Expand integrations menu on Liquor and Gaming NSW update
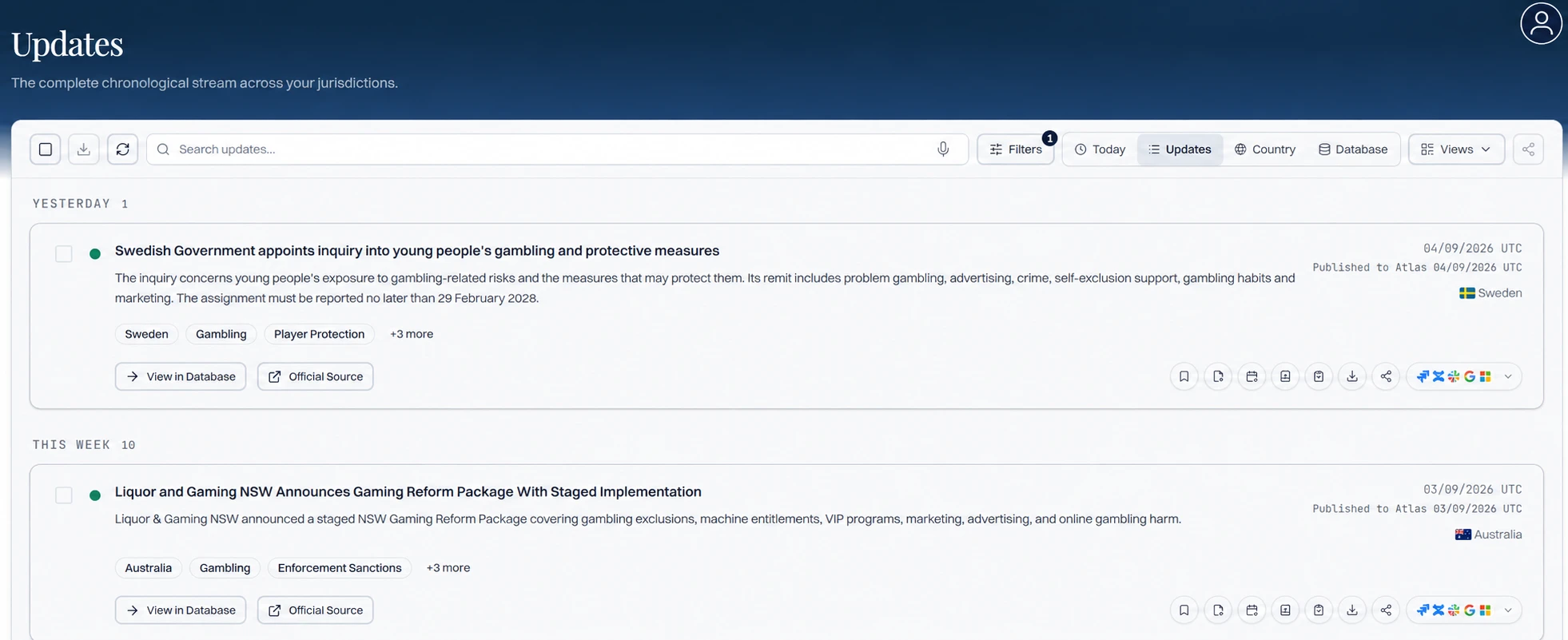 point(1508,610)
